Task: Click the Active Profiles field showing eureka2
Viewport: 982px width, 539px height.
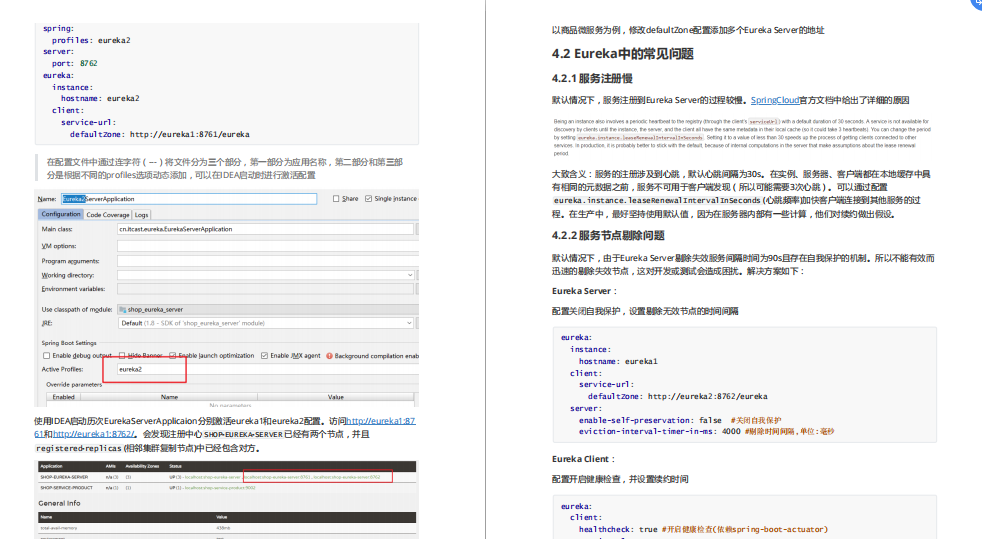Action: [x=267, y=369]
